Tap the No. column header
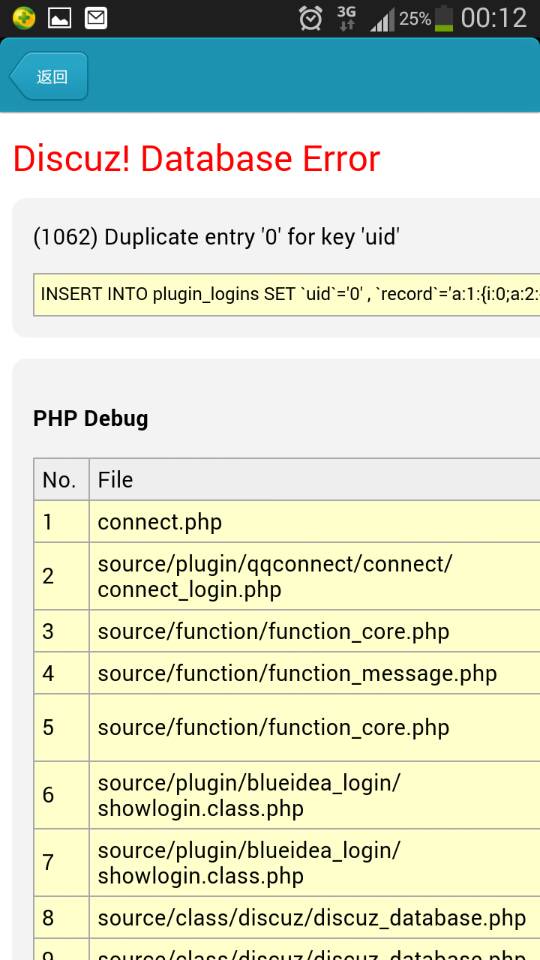Screen dimensions: 540x960 pyautogui.click(x=61, y=479)
